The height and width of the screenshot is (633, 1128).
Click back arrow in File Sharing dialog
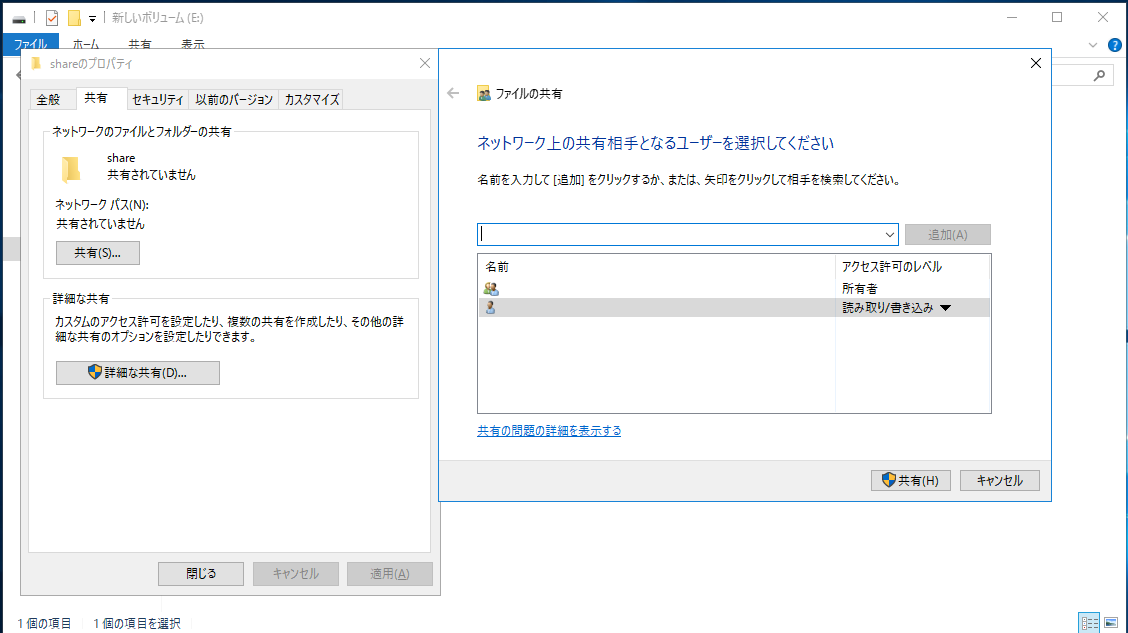(453, 93)
